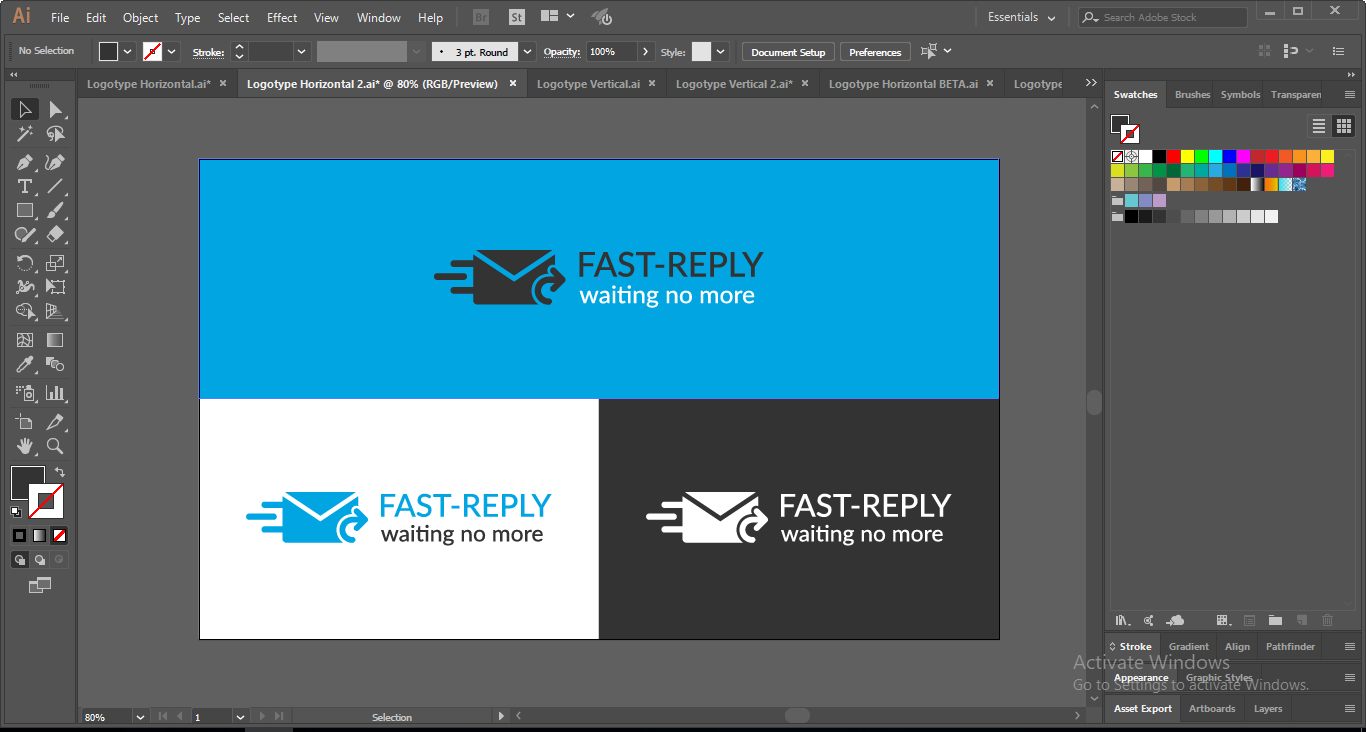Switch swatches panel to thumbnail grid view
This screenshot has height=732, width=1366.
click(x=1343, y=126)
